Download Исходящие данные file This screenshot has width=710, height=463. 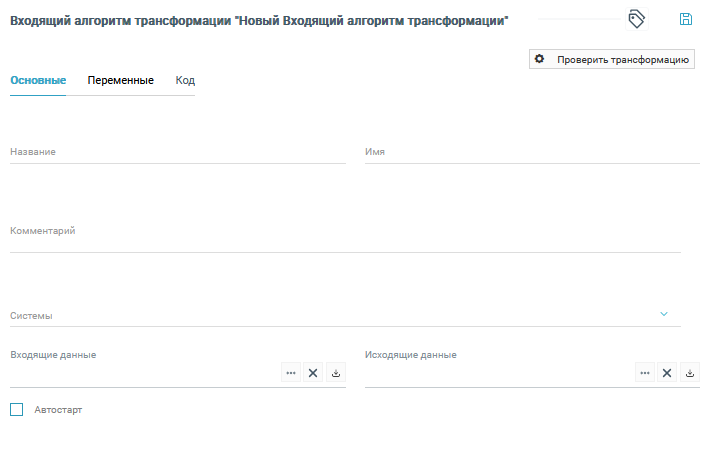[690, 373]
